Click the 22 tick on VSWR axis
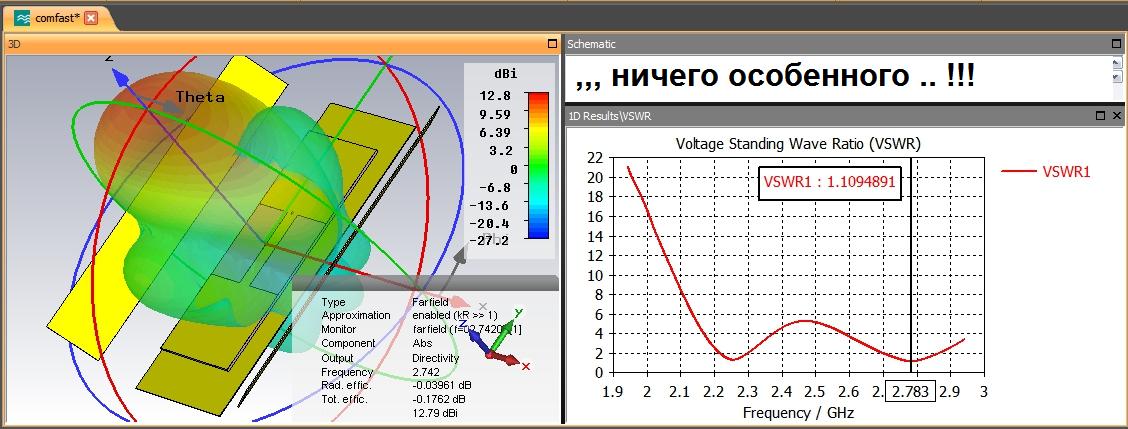The width and height of the screenshot is (1128, 429). click(594, 158)
